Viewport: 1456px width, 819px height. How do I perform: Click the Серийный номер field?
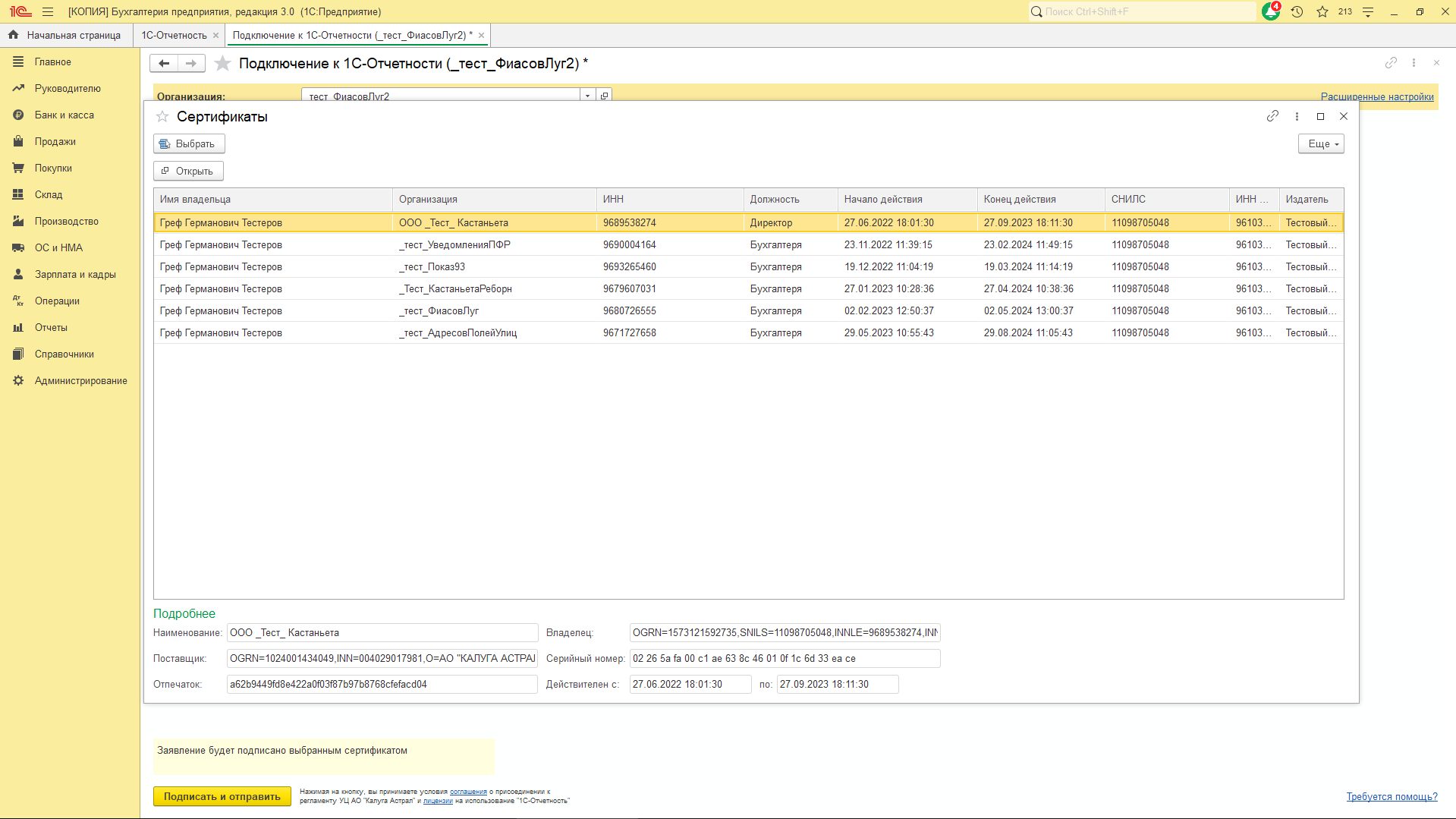pyautogui.click(x=785, y=658)
